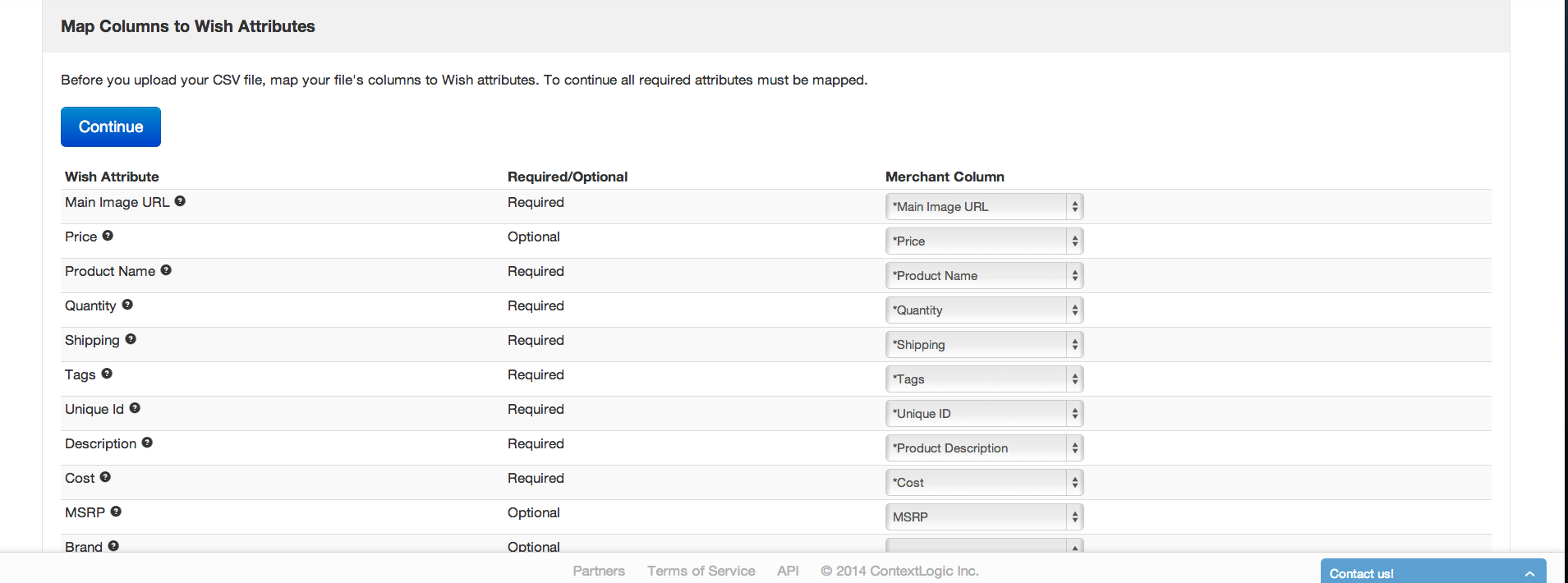Click the MSRP help icon
This screenshot has width=1568, height=583.
point(116,512)
